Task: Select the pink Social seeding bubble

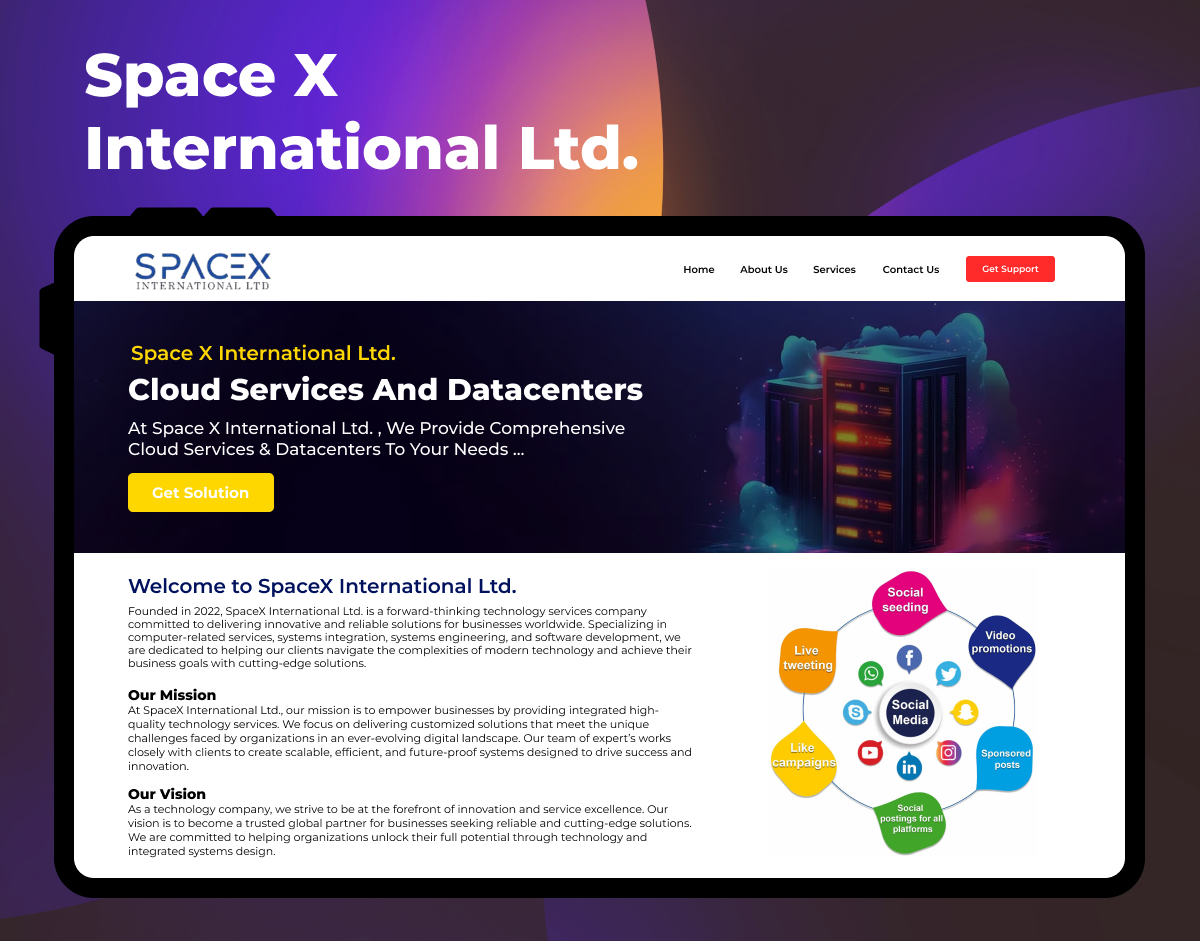Action: [905, 600]
